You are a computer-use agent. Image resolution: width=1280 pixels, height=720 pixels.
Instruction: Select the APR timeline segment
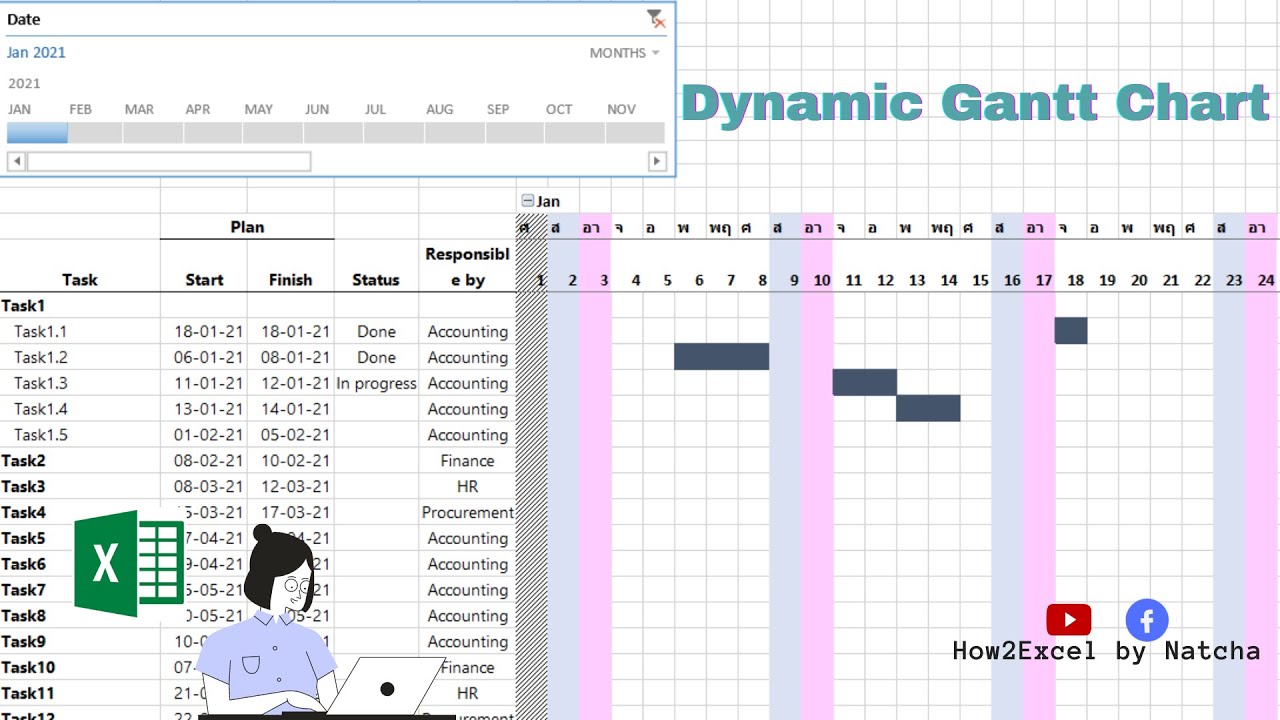pyautogui.click(x=213, y=133)
